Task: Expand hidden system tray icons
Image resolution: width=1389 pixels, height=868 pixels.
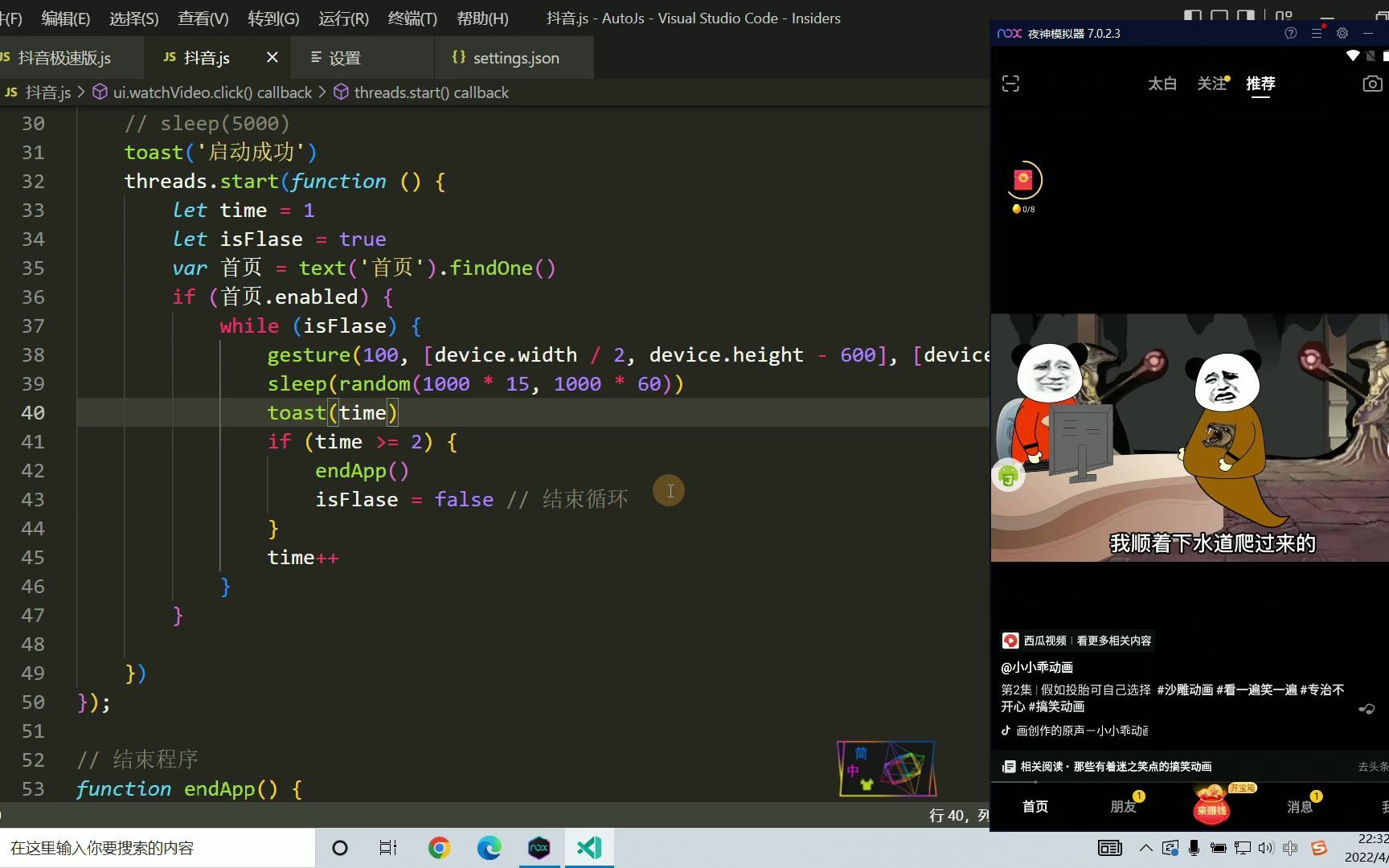Action: [x=1146, y=848]
